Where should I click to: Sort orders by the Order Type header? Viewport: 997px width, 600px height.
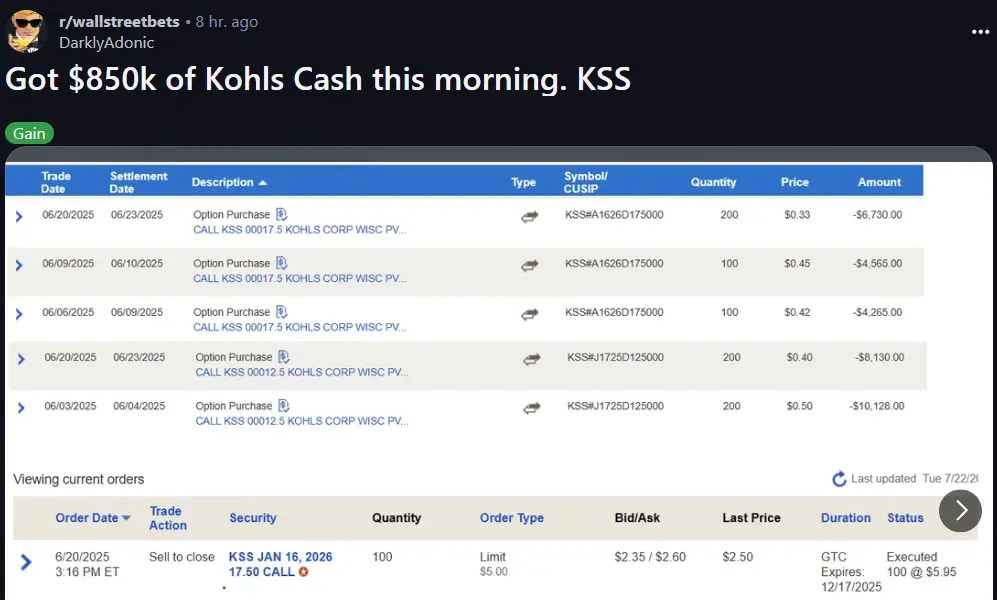512,518
